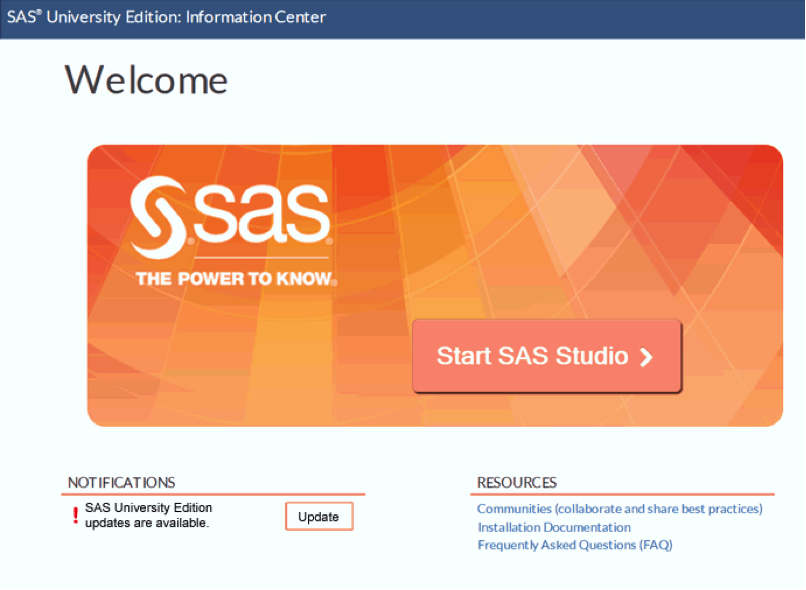The width and height of the screenshot is (806, 590).
Task: Click the red exclamation alert icon
Action: pos(76,515)
